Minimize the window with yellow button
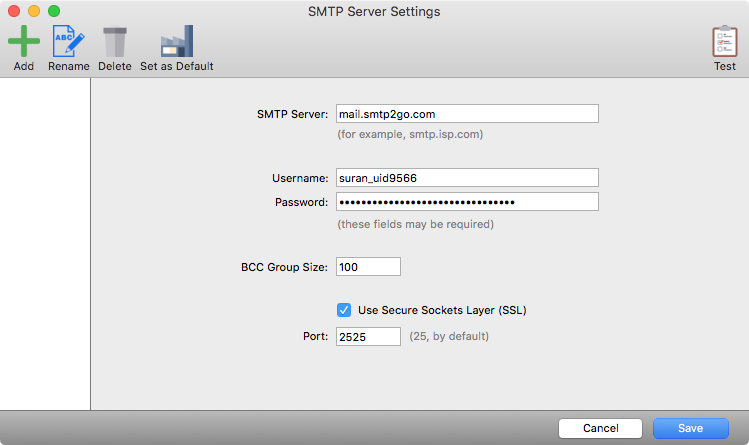 click(x=34, y=12)
